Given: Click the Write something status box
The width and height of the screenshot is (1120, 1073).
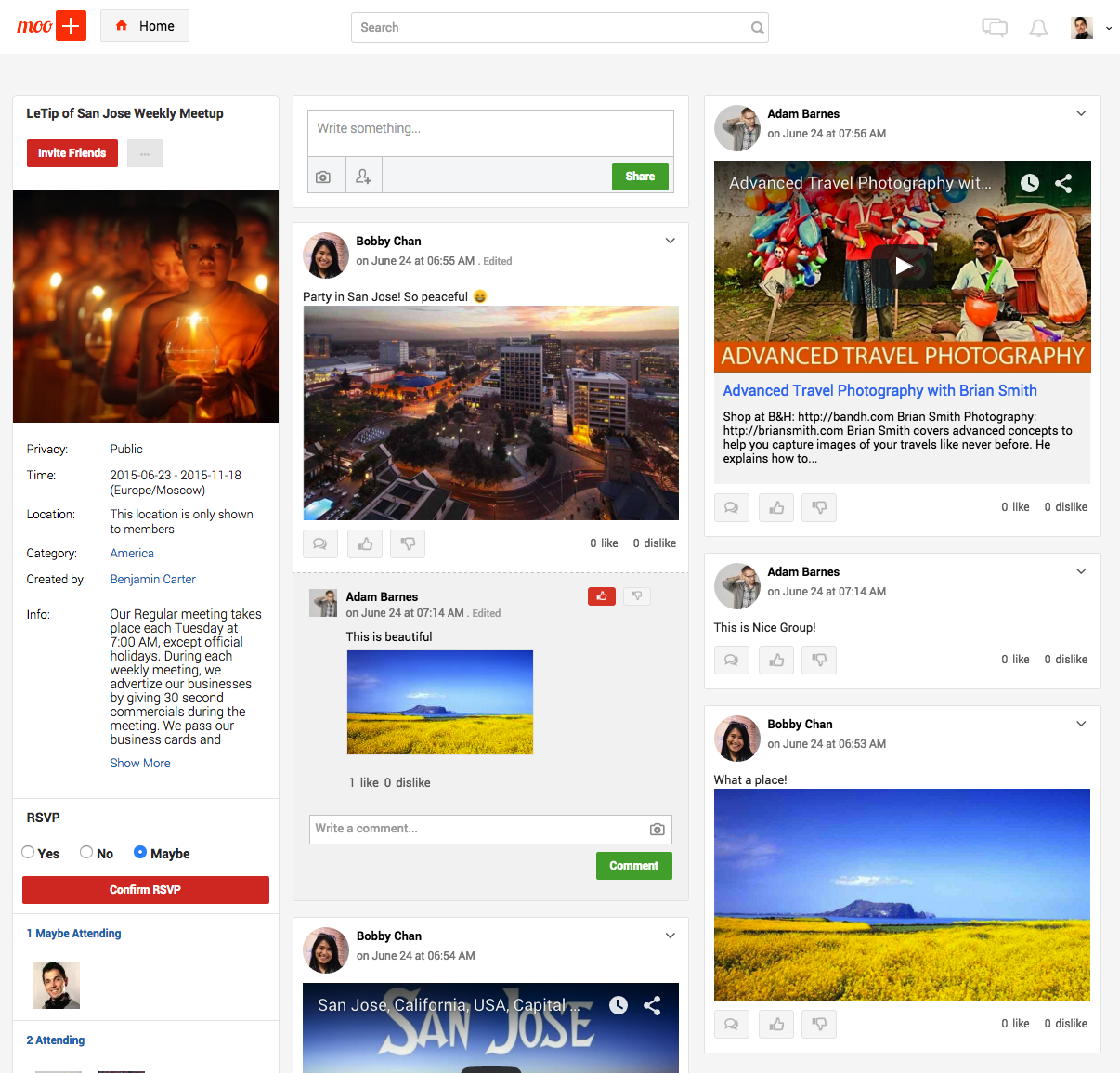Looking at the screenshot, I should (490, 133).
